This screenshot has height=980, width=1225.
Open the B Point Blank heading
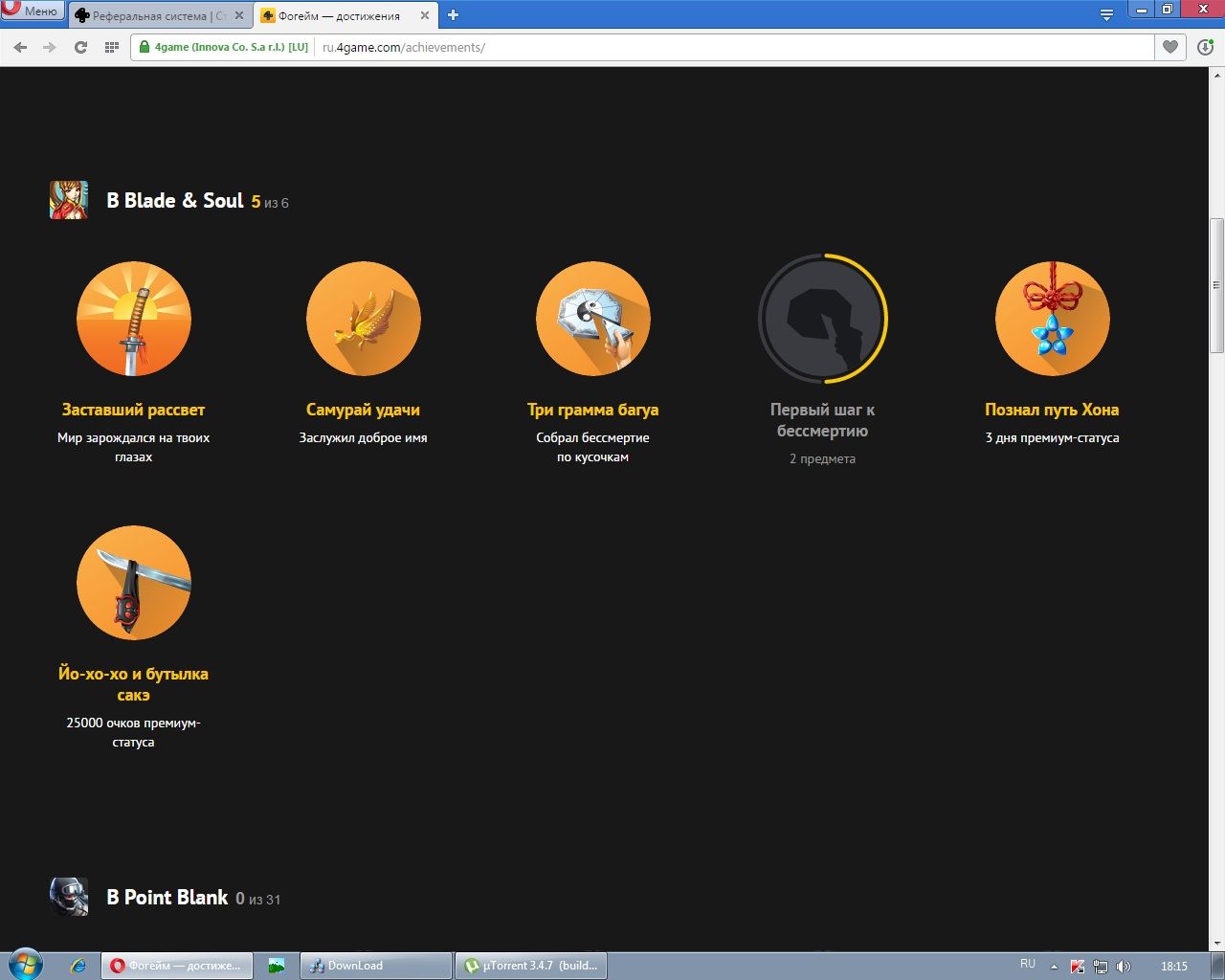point(167,897)
